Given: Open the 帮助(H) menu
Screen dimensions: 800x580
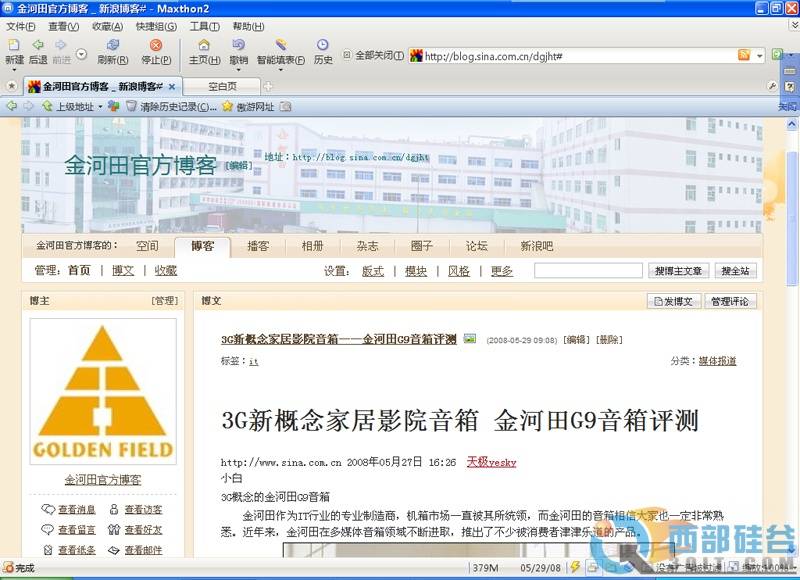Looking at the screenshot, I should [x=248, y=26].
